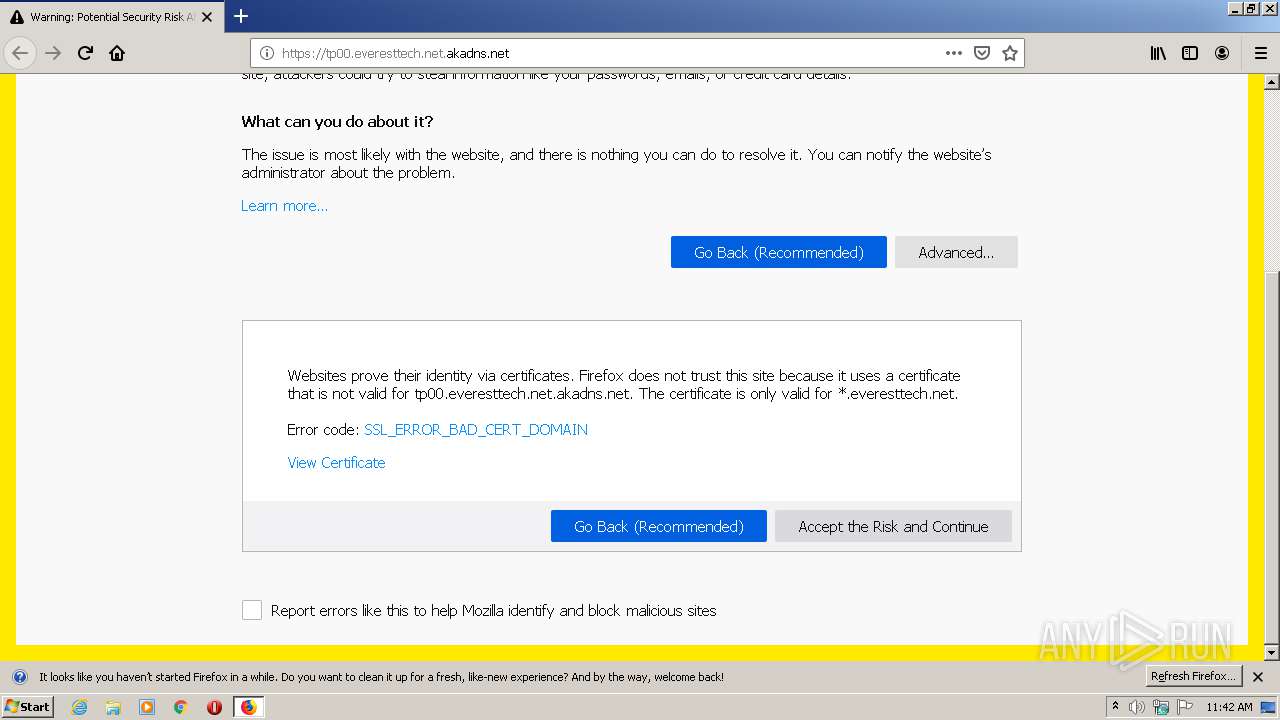Image resolution: width=1280 pixels, height=720 pixels.
Task: Click the browser Back arrow button
Action: (20, 53)
